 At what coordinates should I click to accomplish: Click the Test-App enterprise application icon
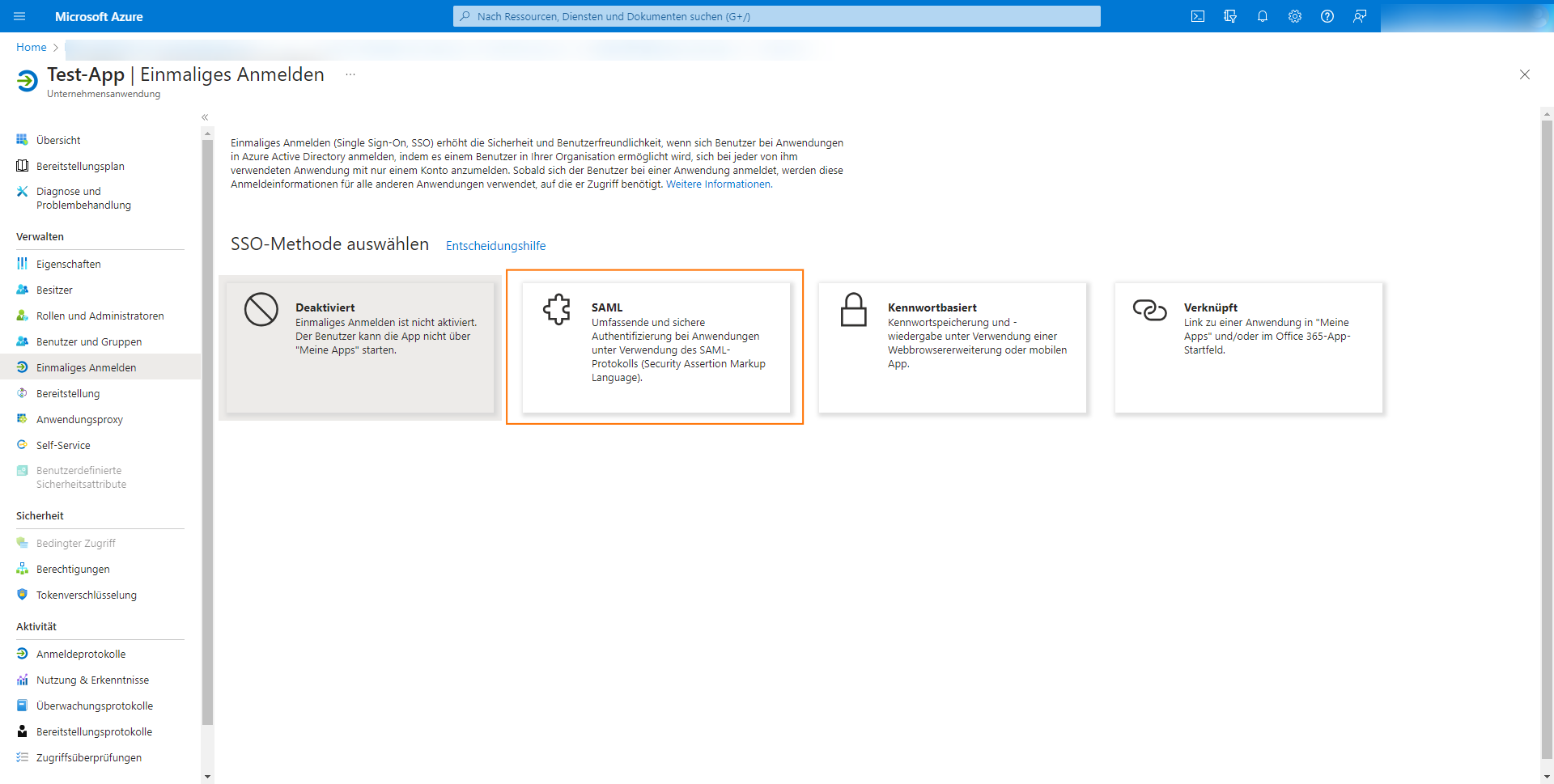pyautogui.click(x=27, y=81)
